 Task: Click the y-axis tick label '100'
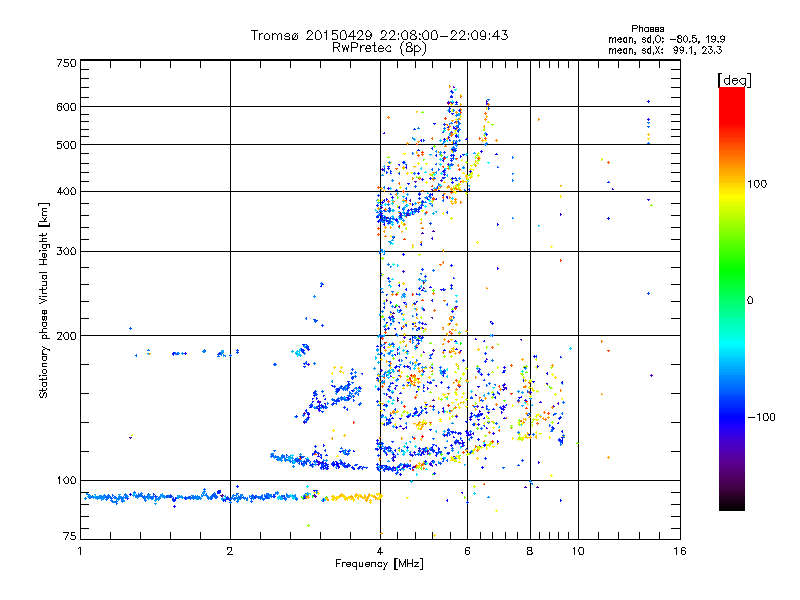66,480
